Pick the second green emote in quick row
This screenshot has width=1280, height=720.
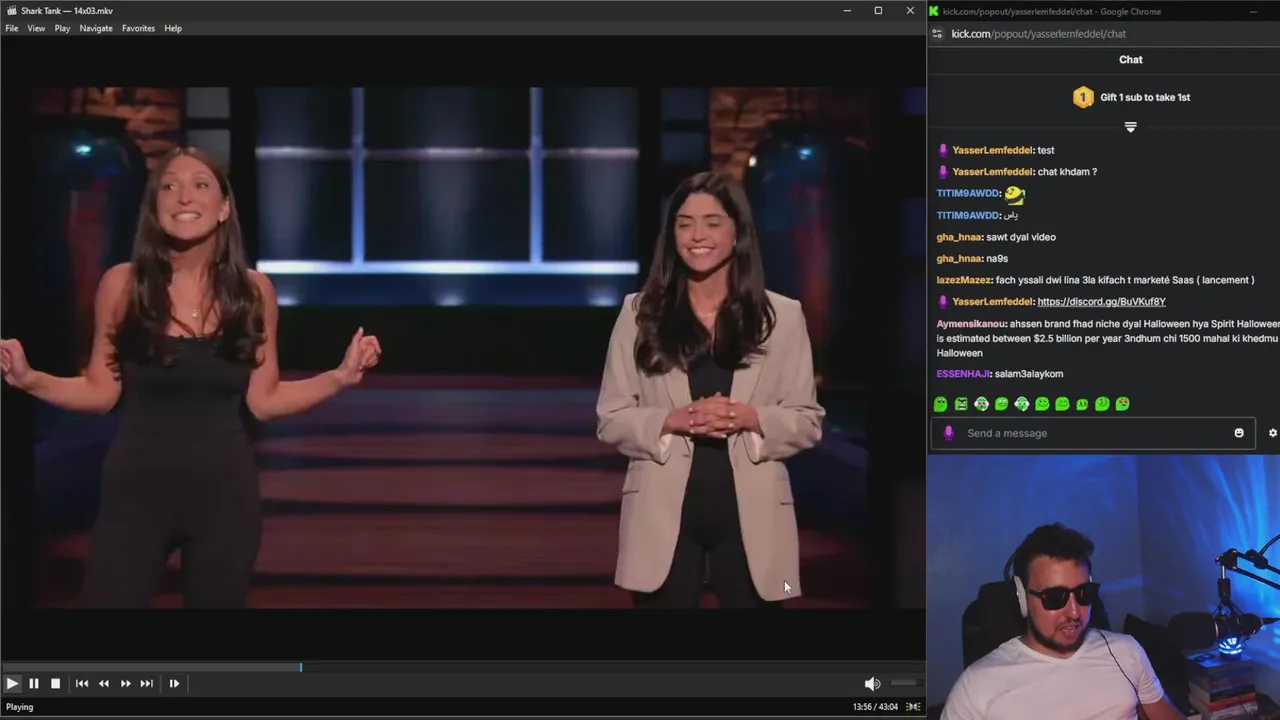[x=961, y=404]
